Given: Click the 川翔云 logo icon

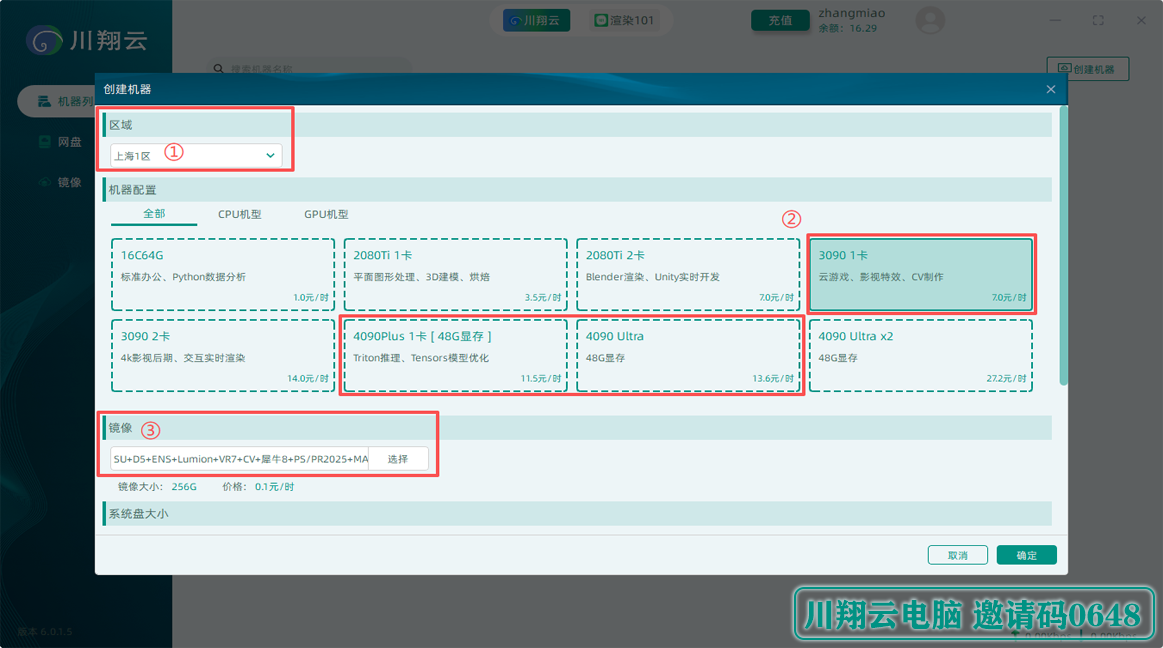Looking at the screenshot, I should coord(44,40).
